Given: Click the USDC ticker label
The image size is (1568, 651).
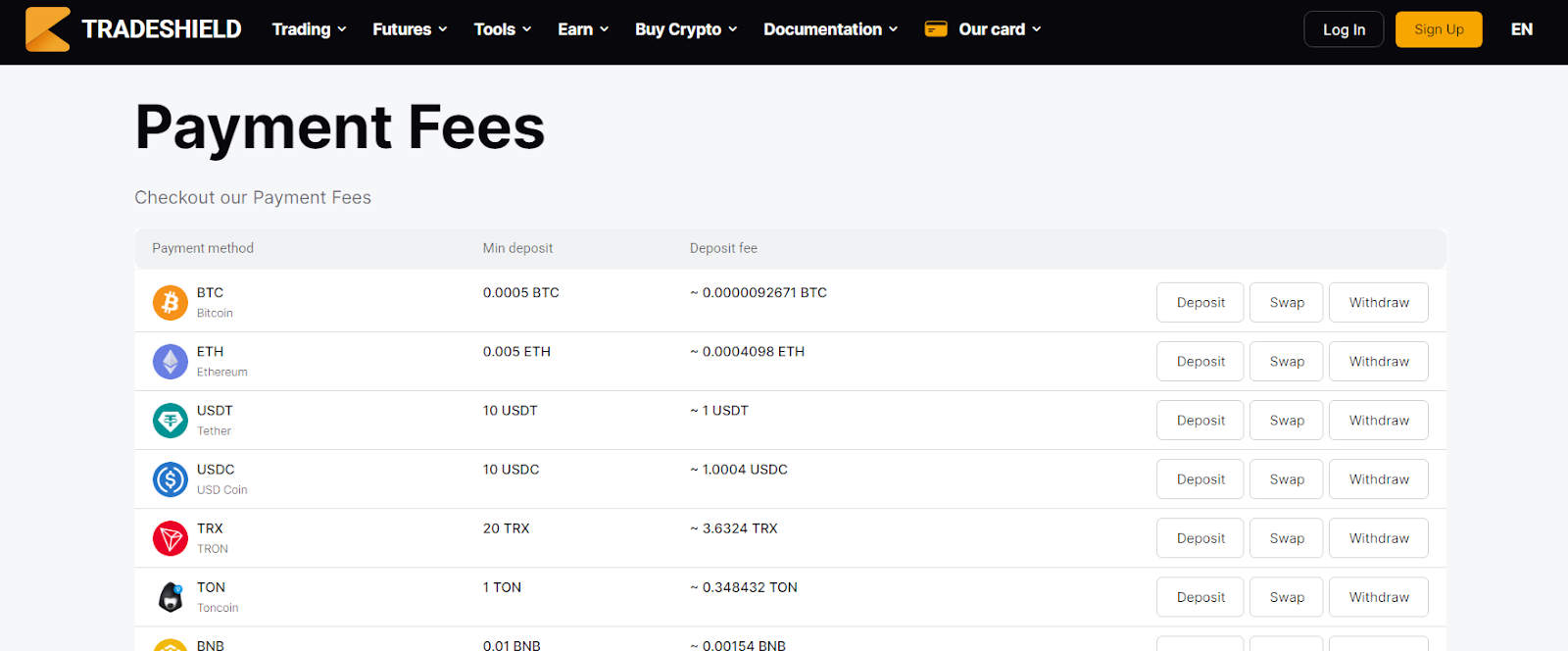Looking at the screenshot, I should (x=216, y=469).
